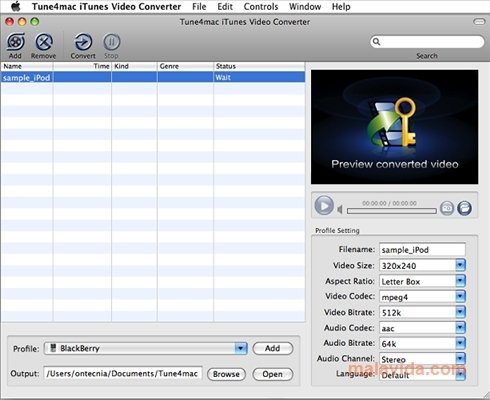Click the Add profile button
Viewport: 490px width, 400px height.
tap(273, 348)
